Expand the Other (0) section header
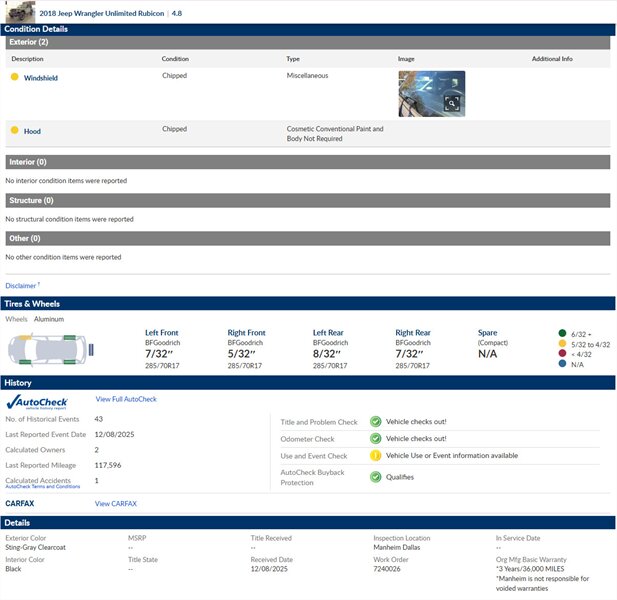This screenshot has height=600, width=617. (24, 238)
